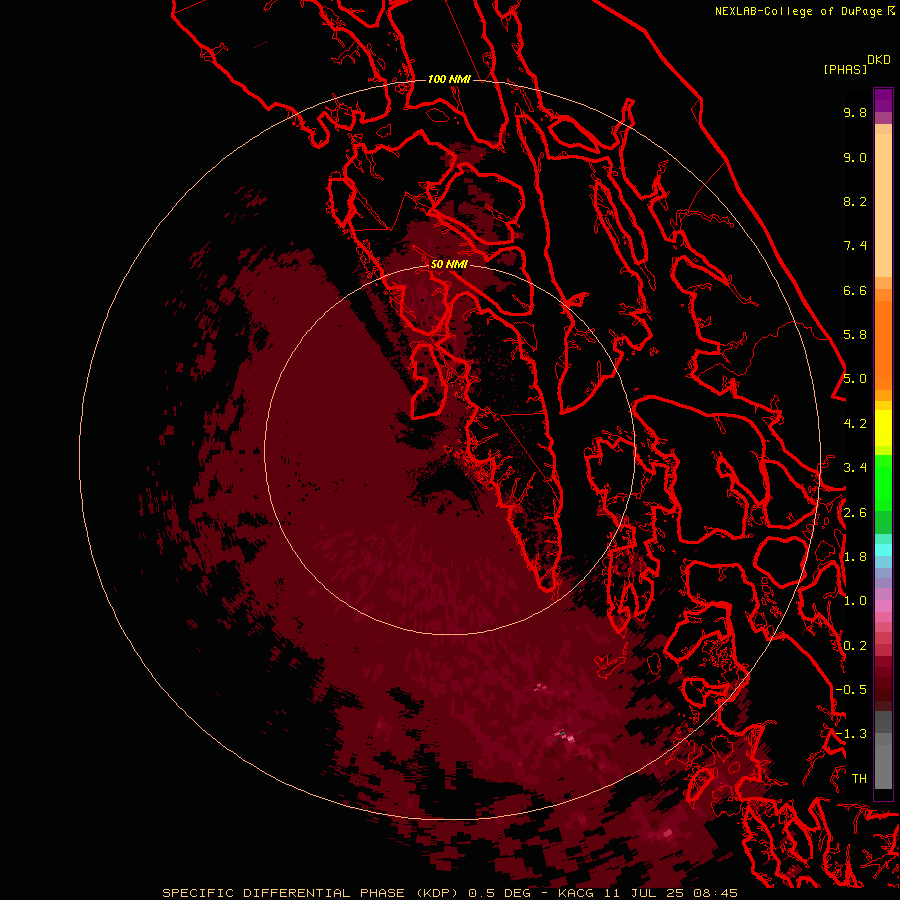Click the [PHAS] units label
Viewport: 900px width, 900px height.
(x=845, y=69)
